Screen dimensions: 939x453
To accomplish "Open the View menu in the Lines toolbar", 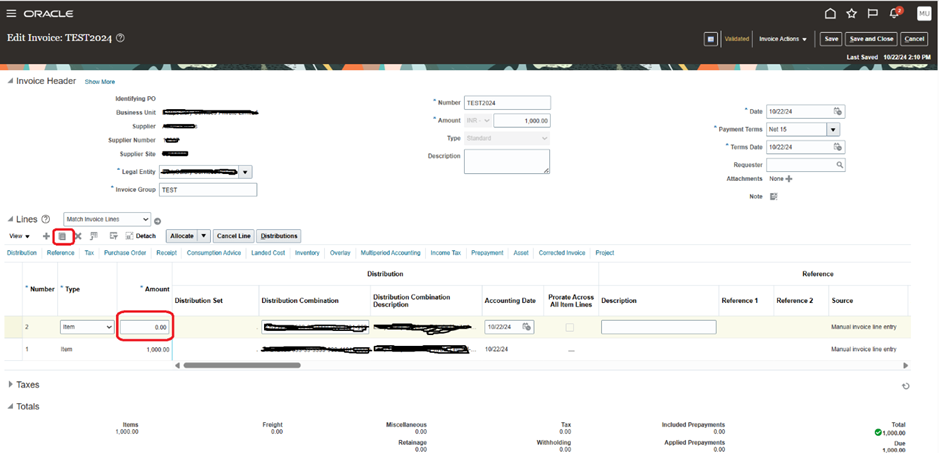I will pos(19,236).
